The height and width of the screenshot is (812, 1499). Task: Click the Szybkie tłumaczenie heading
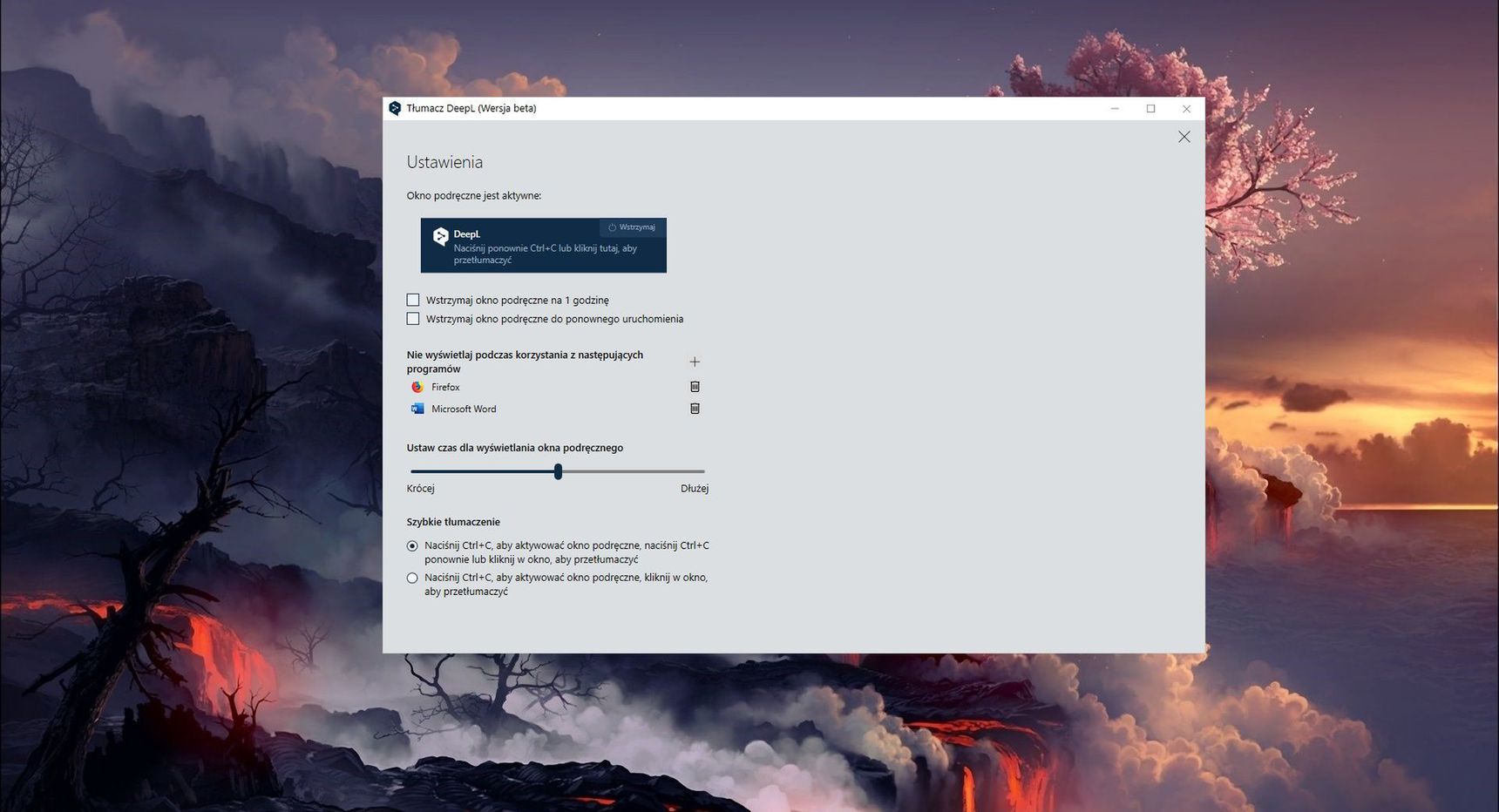coord(453,522)
